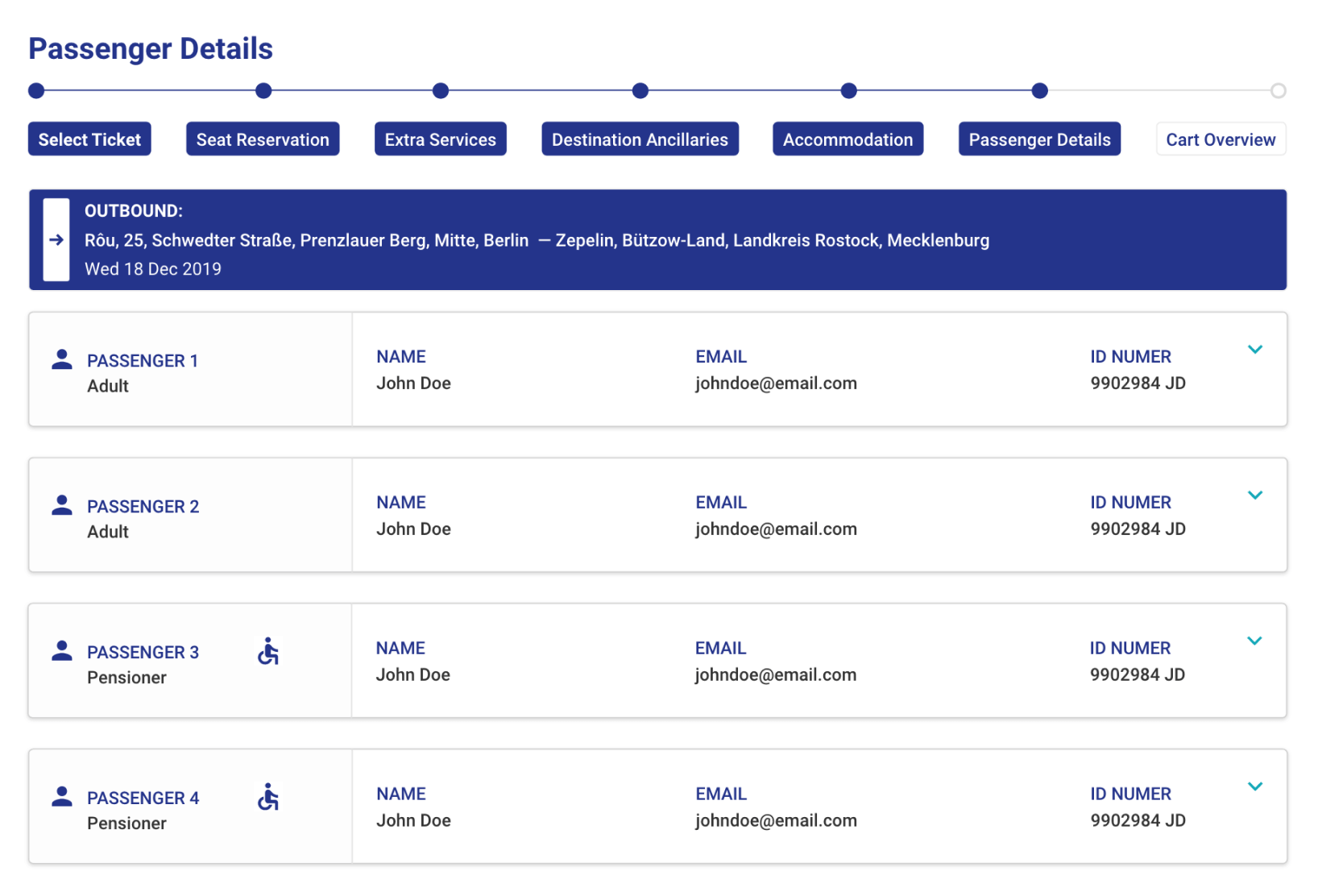The image size is (1318, 896).
Task: Click Passenger 2 email johndoe@email.com
Action: tap(776, 529)
